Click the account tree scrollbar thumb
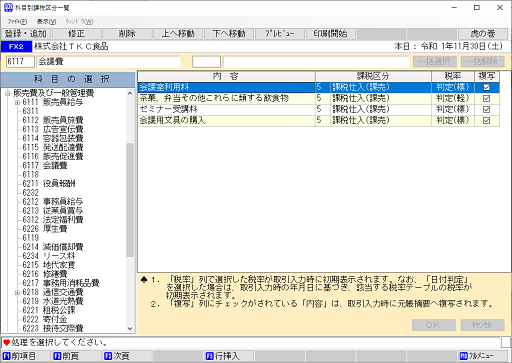 (x=130, y=200)
